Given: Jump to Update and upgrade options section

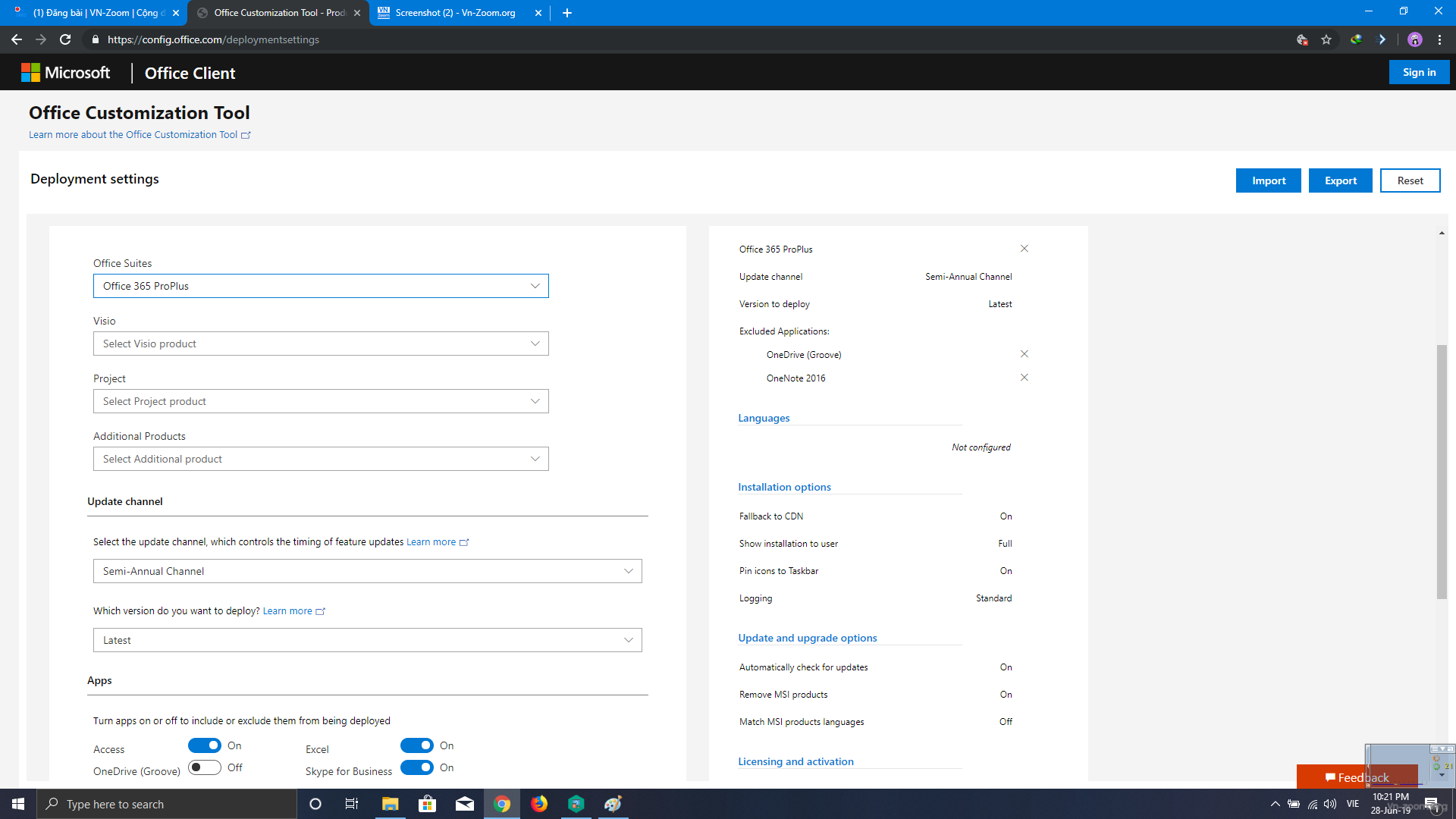Looking at the screenshot, I should (808, 638).
